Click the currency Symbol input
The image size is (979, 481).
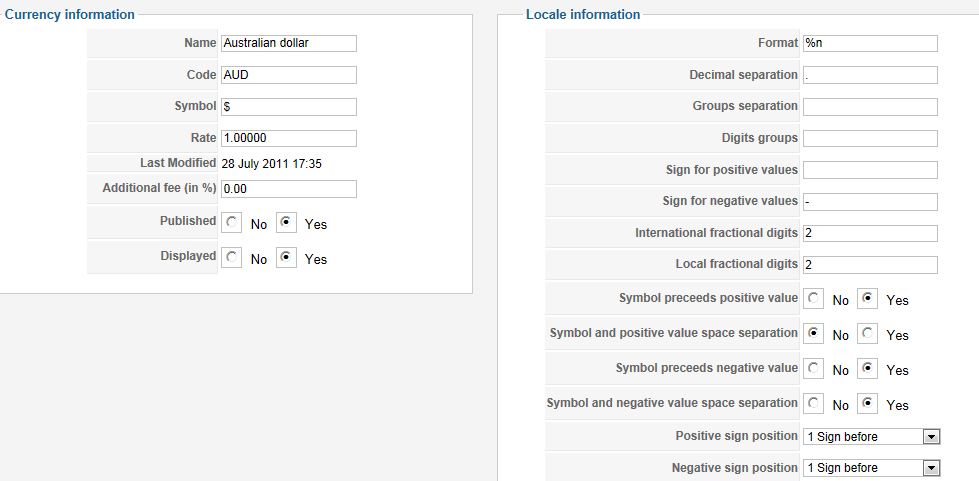click(x=288, y=106)
